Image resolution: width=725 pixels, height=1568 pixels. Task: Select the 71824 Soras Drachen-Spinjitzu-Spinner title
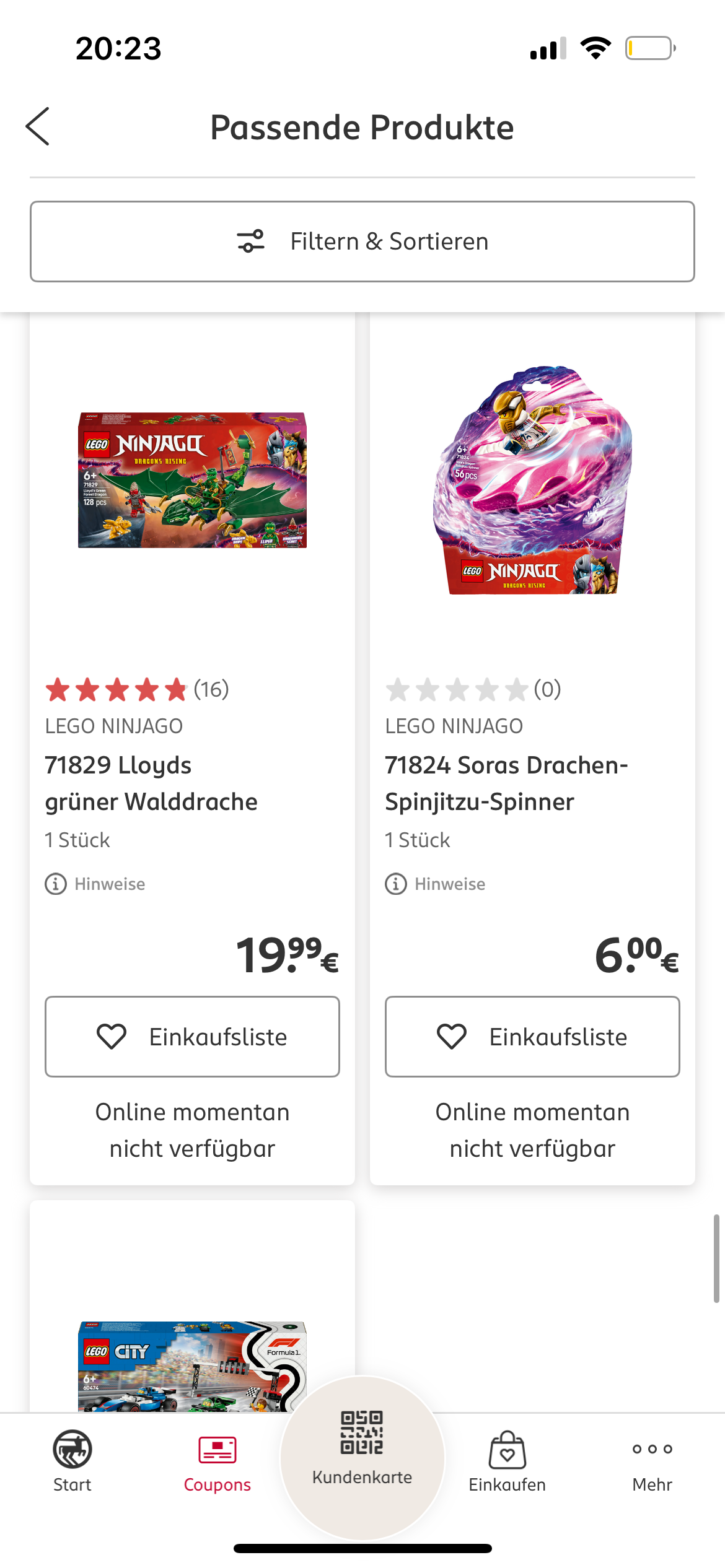(506, 783)
